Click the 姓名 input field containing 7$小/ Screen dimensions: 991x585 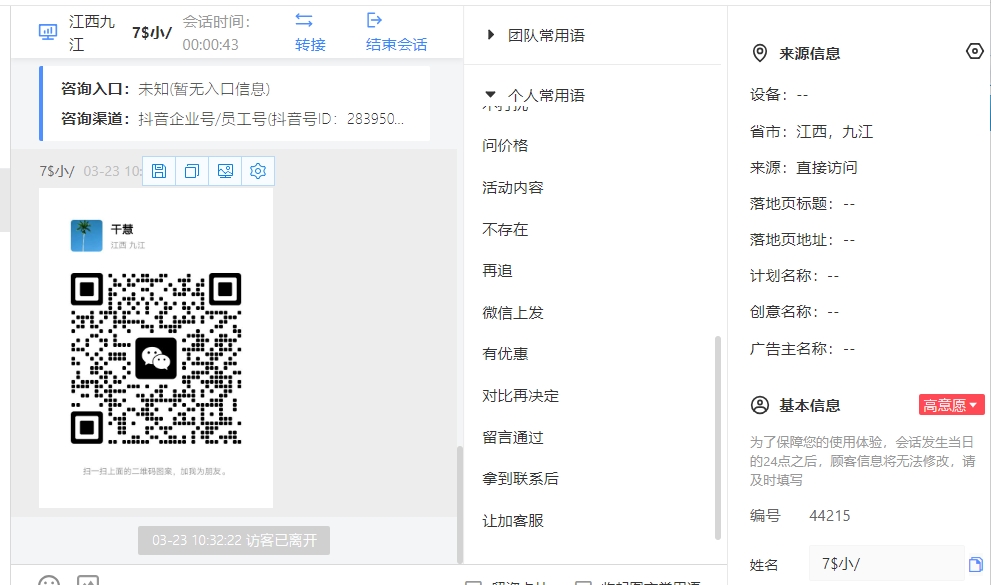886,564
